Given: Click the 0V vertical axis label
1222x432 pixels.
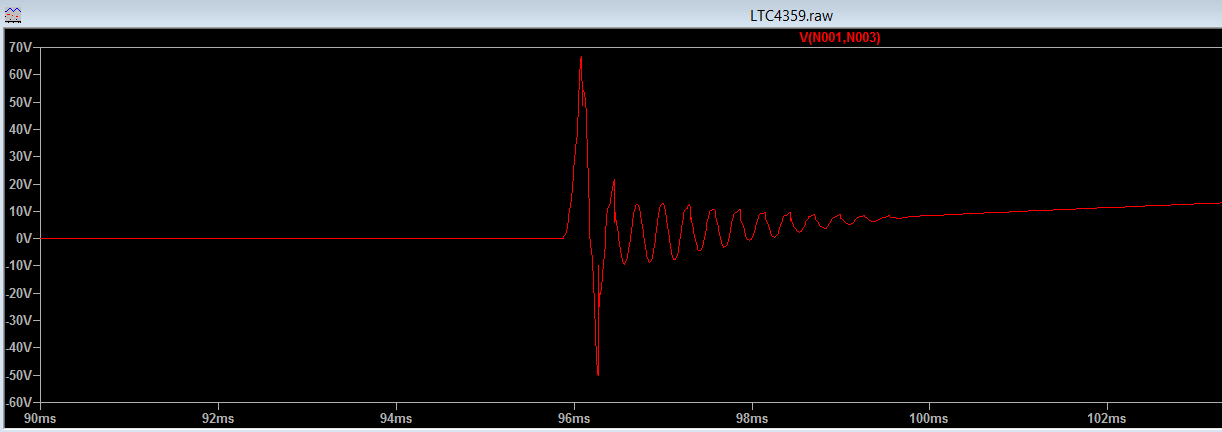Looking at the screenshot, I should 25,239.
